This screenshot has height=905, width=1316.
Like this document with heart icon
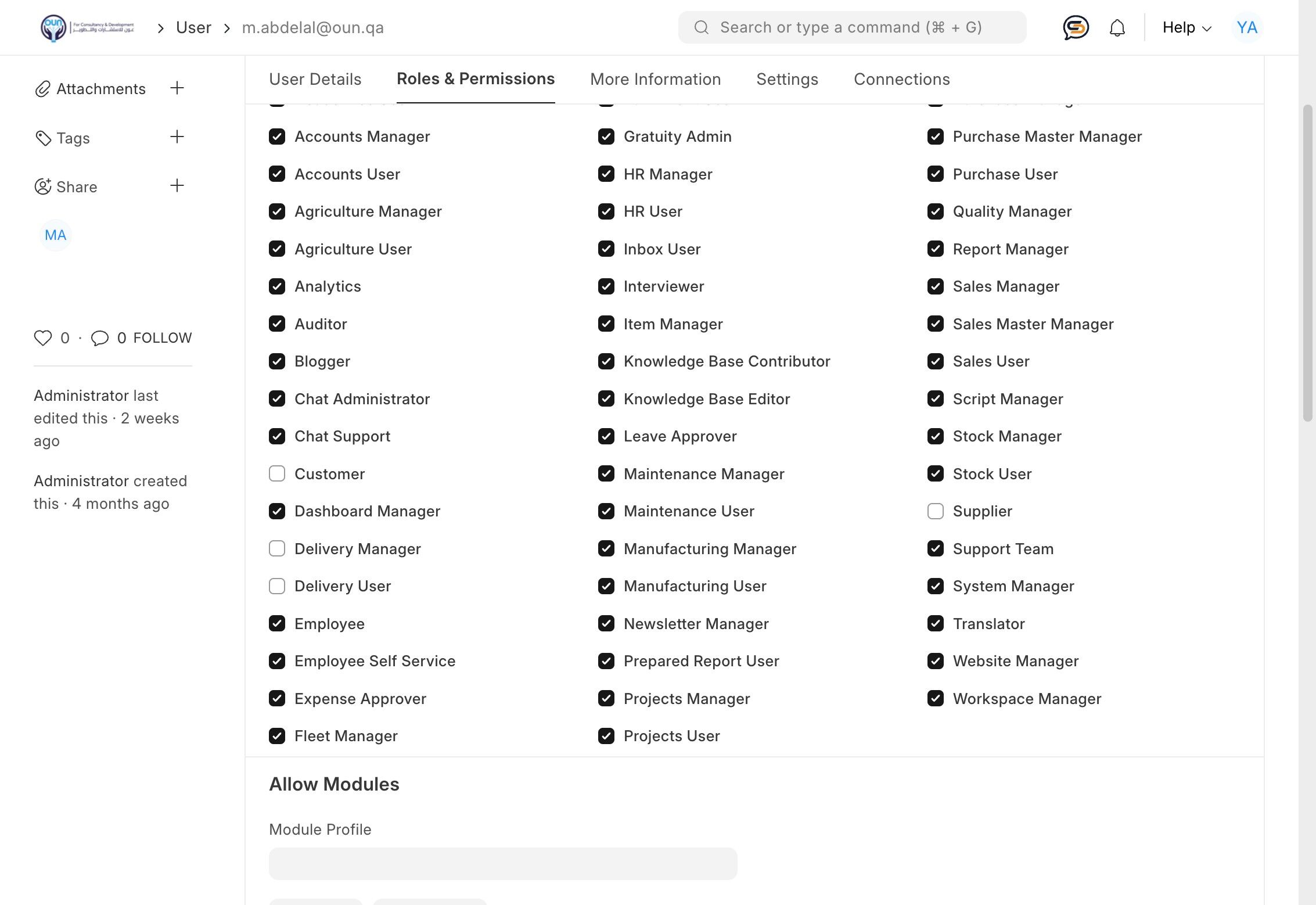point(43,337)
